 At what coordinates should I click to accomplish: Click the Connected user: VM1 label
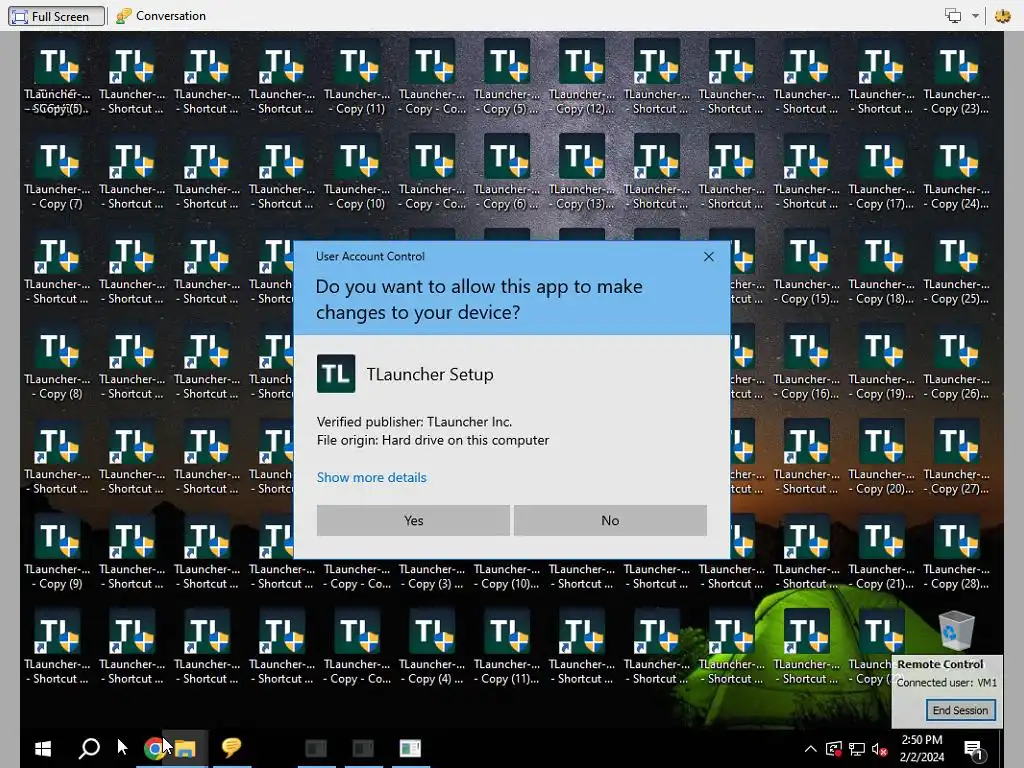point(946,682)
